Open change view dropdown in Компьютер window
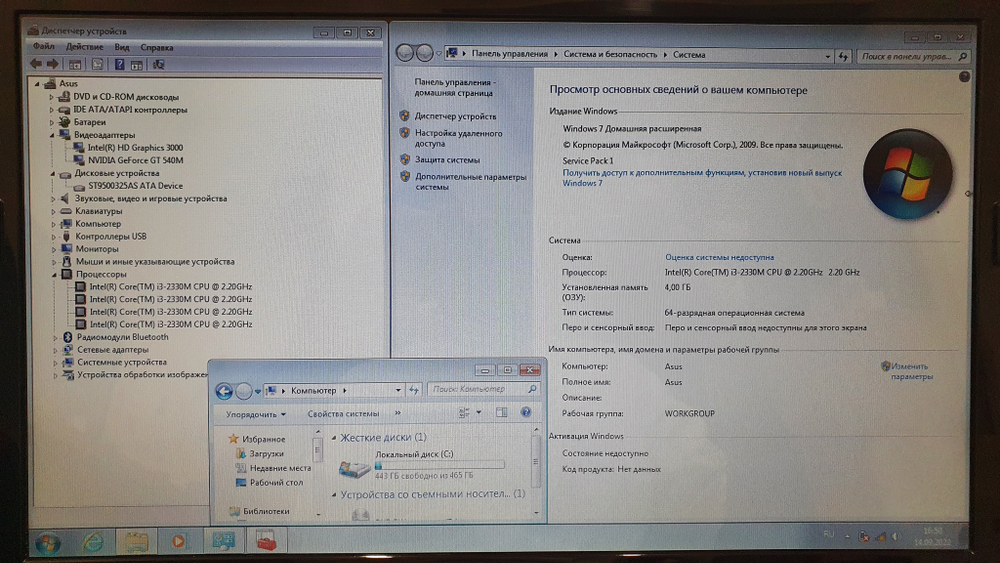 tap(479, 413)
